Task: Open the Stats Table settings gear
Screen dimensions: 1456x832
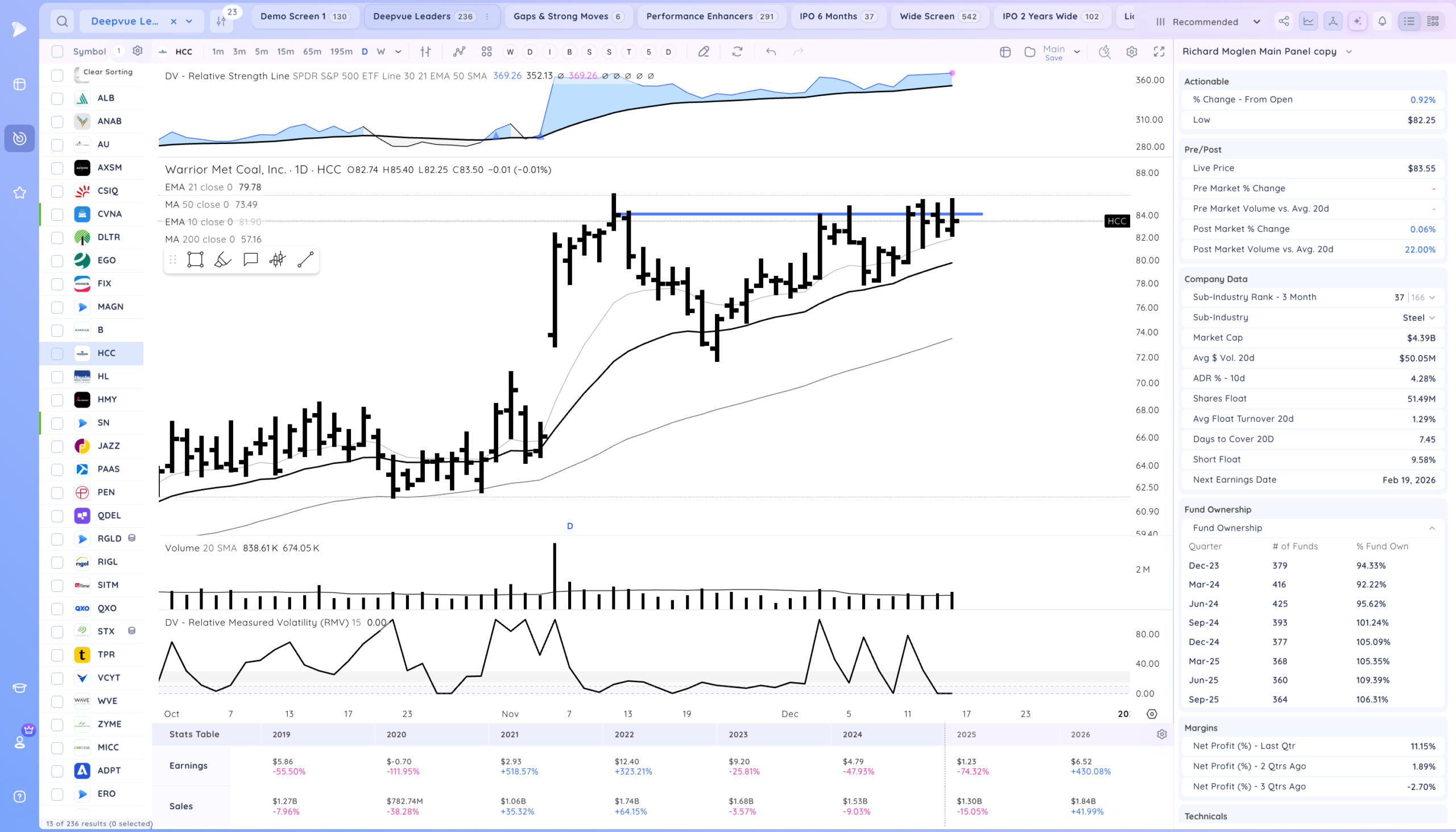Action: (1161, 734)
